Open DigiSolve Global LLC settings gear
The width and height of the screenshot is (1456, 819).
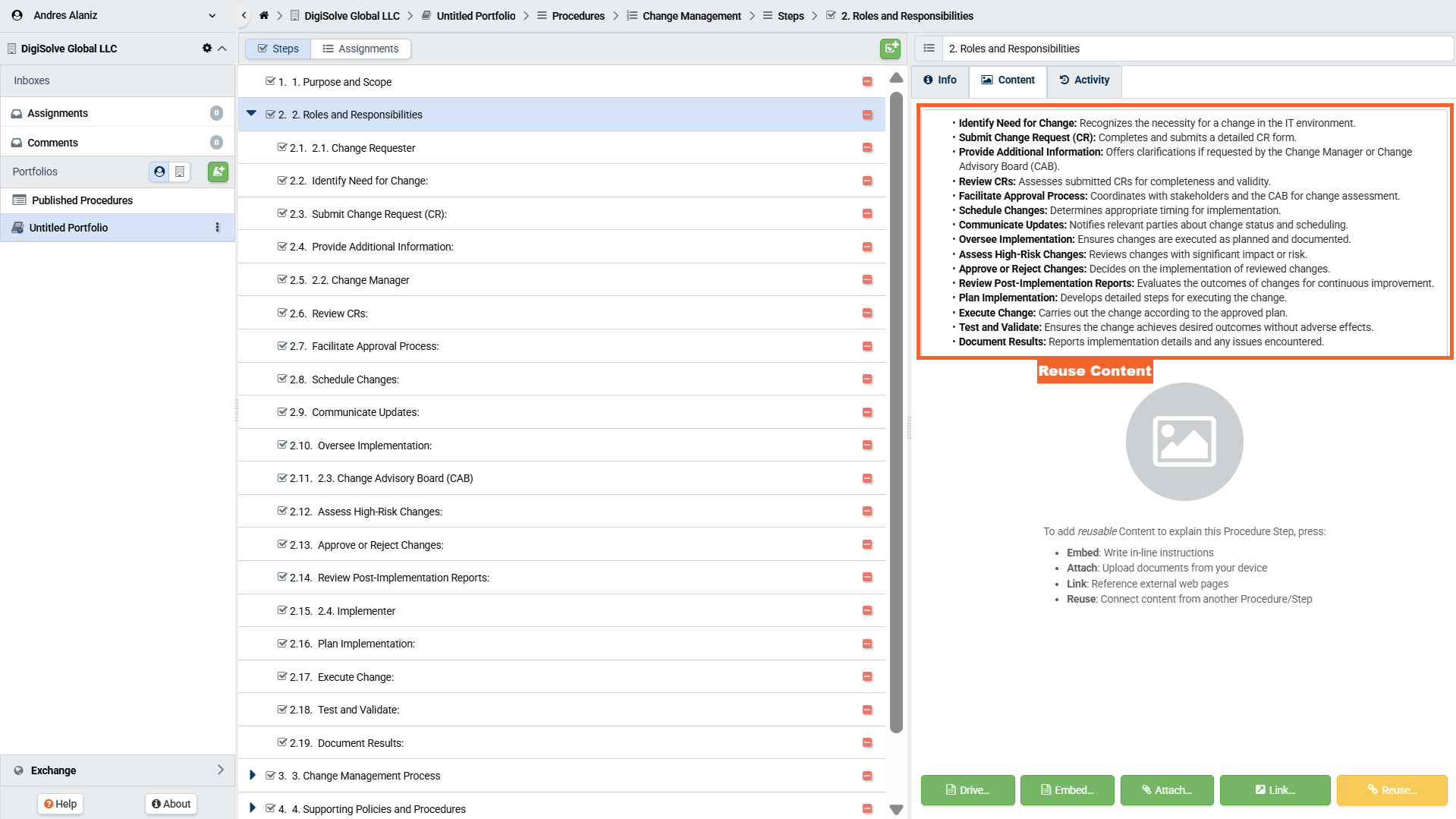(x=206, y=48)
